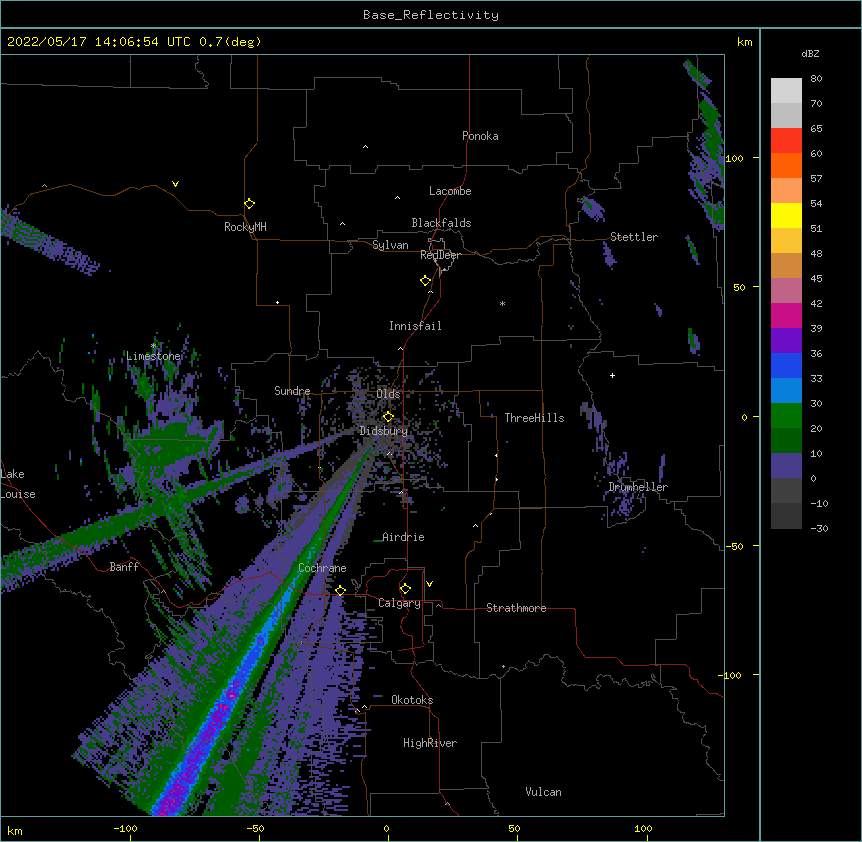This screenshot has width=862, height=842.
Task: Click the yellow 54 dBZ legend swatch
Action: pyautogui.click(x=786, y=216)
